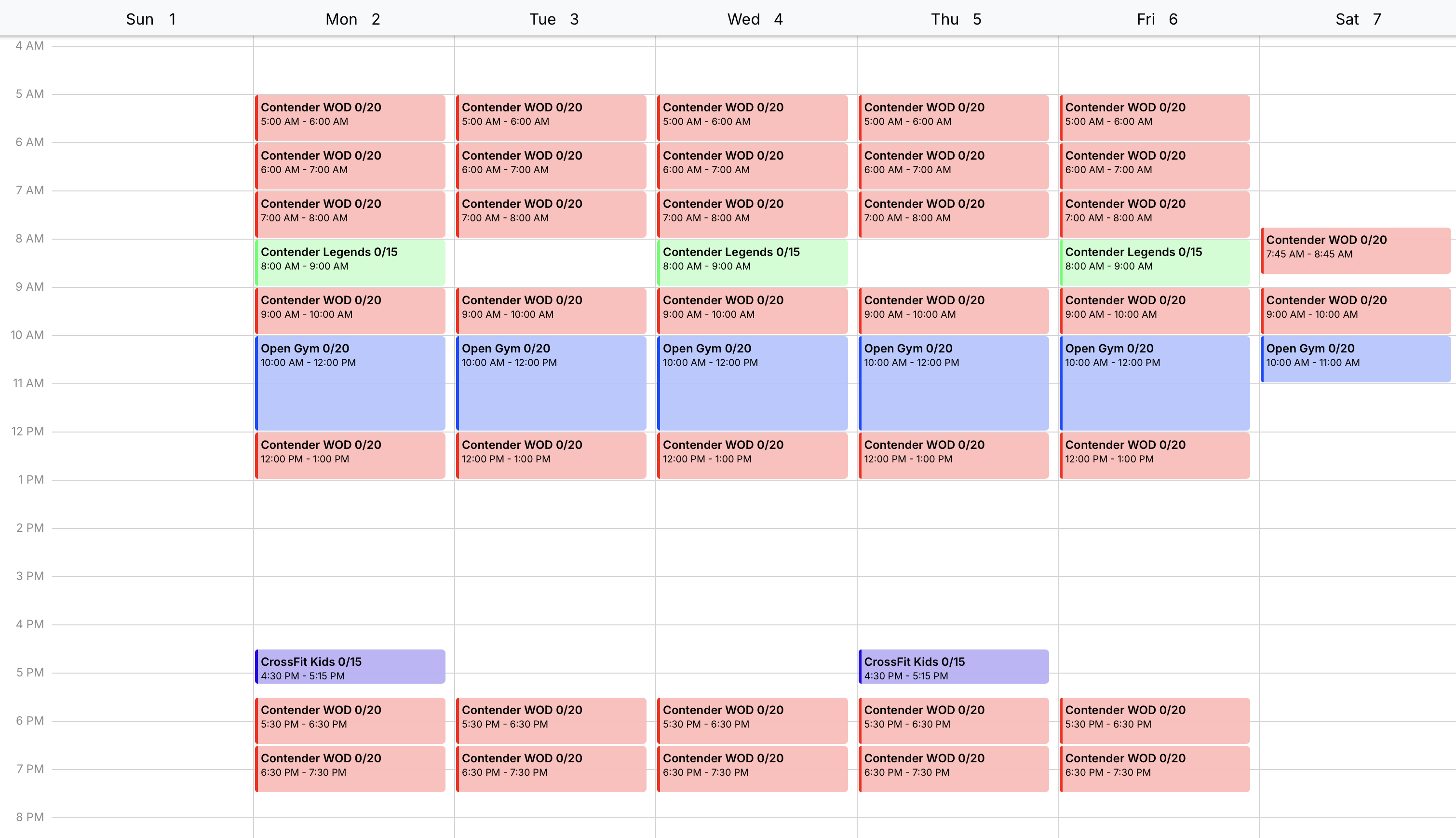Select Saturday's 7:45 AM Contender WOD class
Screen dimensions: 1456x838
tap(1355, 250)
